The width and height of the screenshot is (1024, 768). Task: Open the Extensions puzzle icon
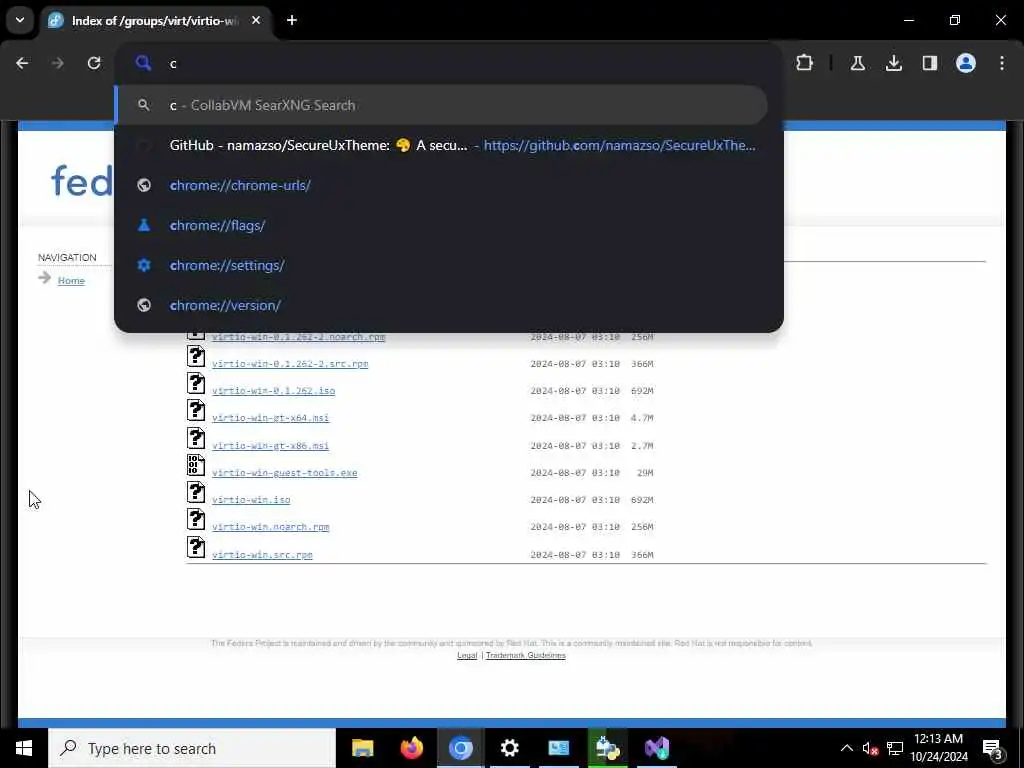click(805, 63)
